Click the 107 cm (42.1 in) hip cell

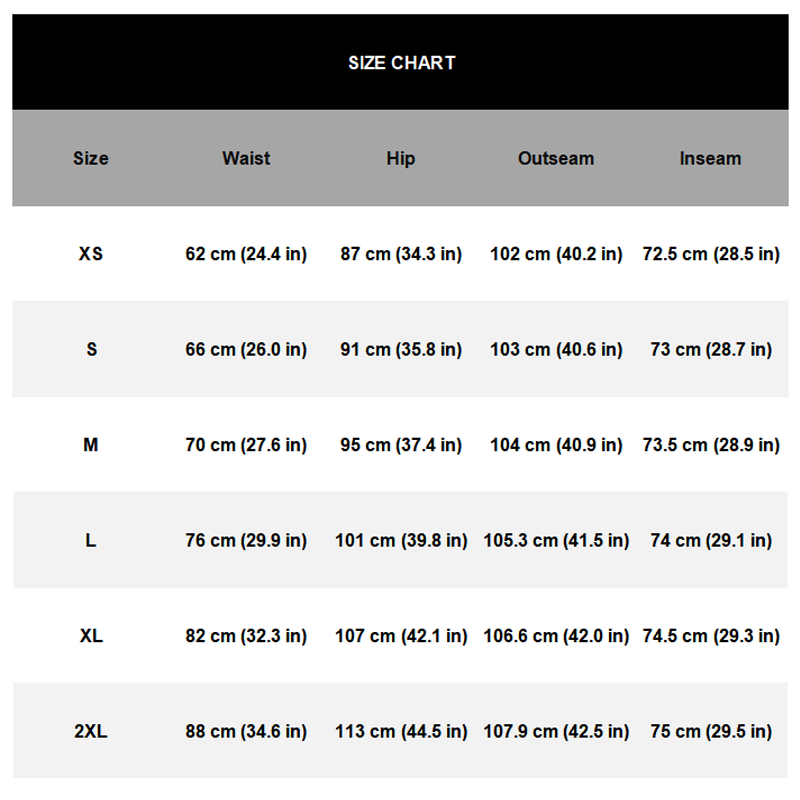401,636
